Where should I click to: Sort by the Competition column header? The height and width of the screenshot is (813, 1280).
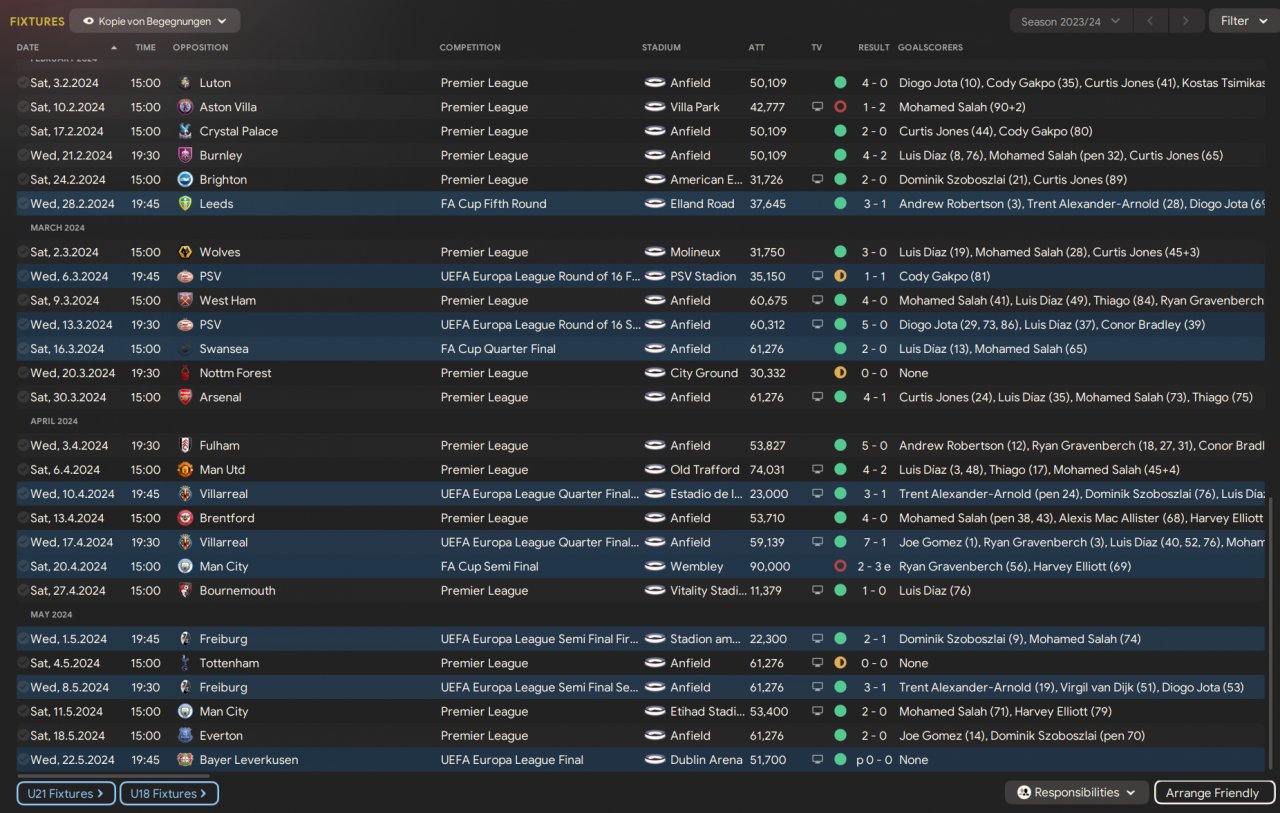tap(470, 47)
